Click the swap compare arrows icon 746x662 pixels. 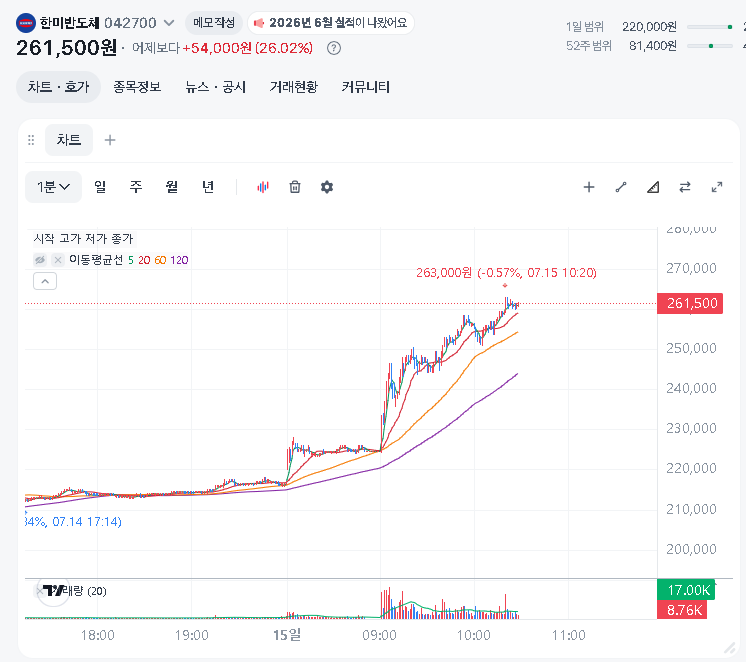685,187
